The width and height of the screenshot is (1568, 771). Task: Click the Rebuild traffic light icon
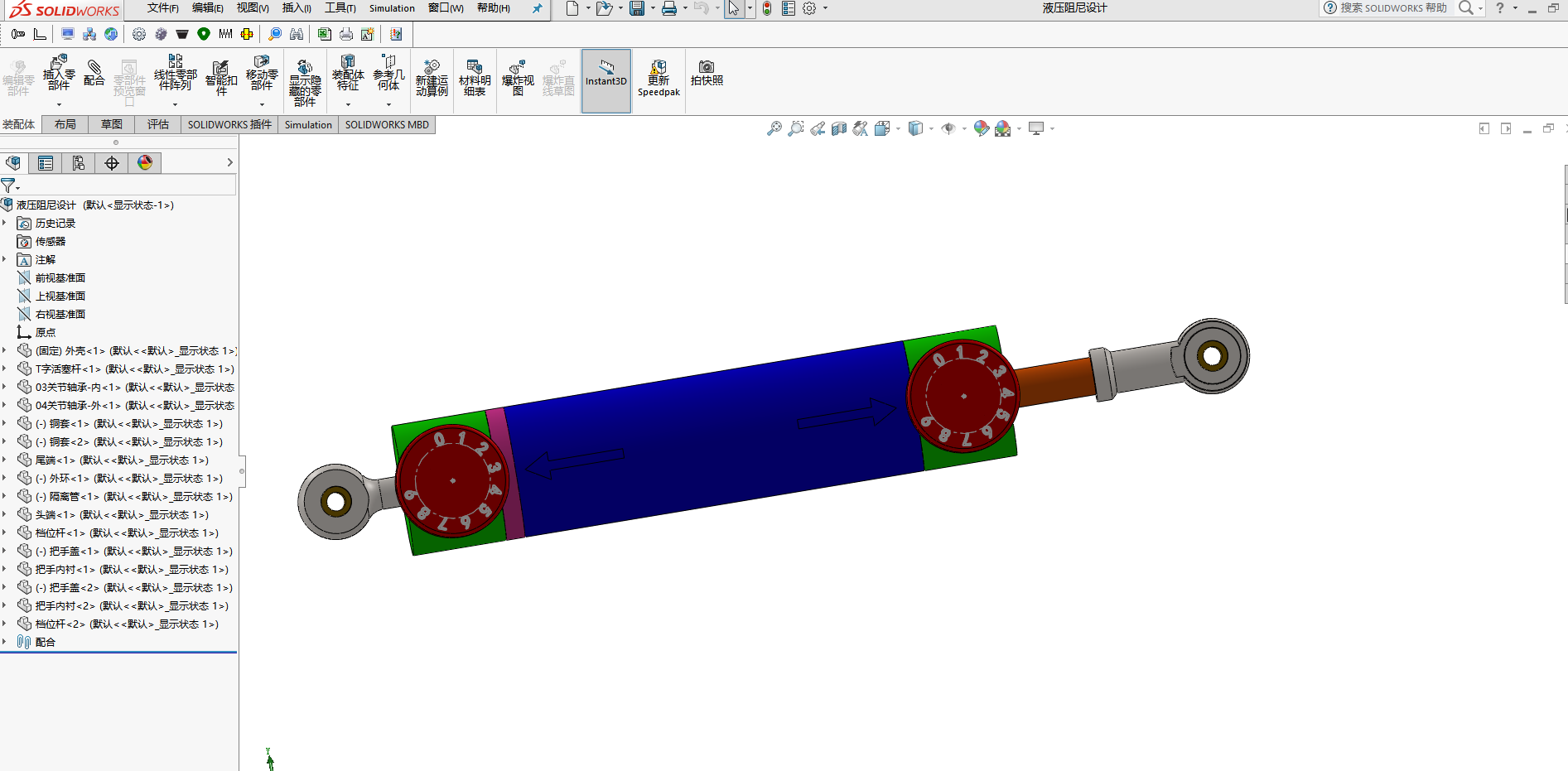pyautogui.click(x=767, y=8)
